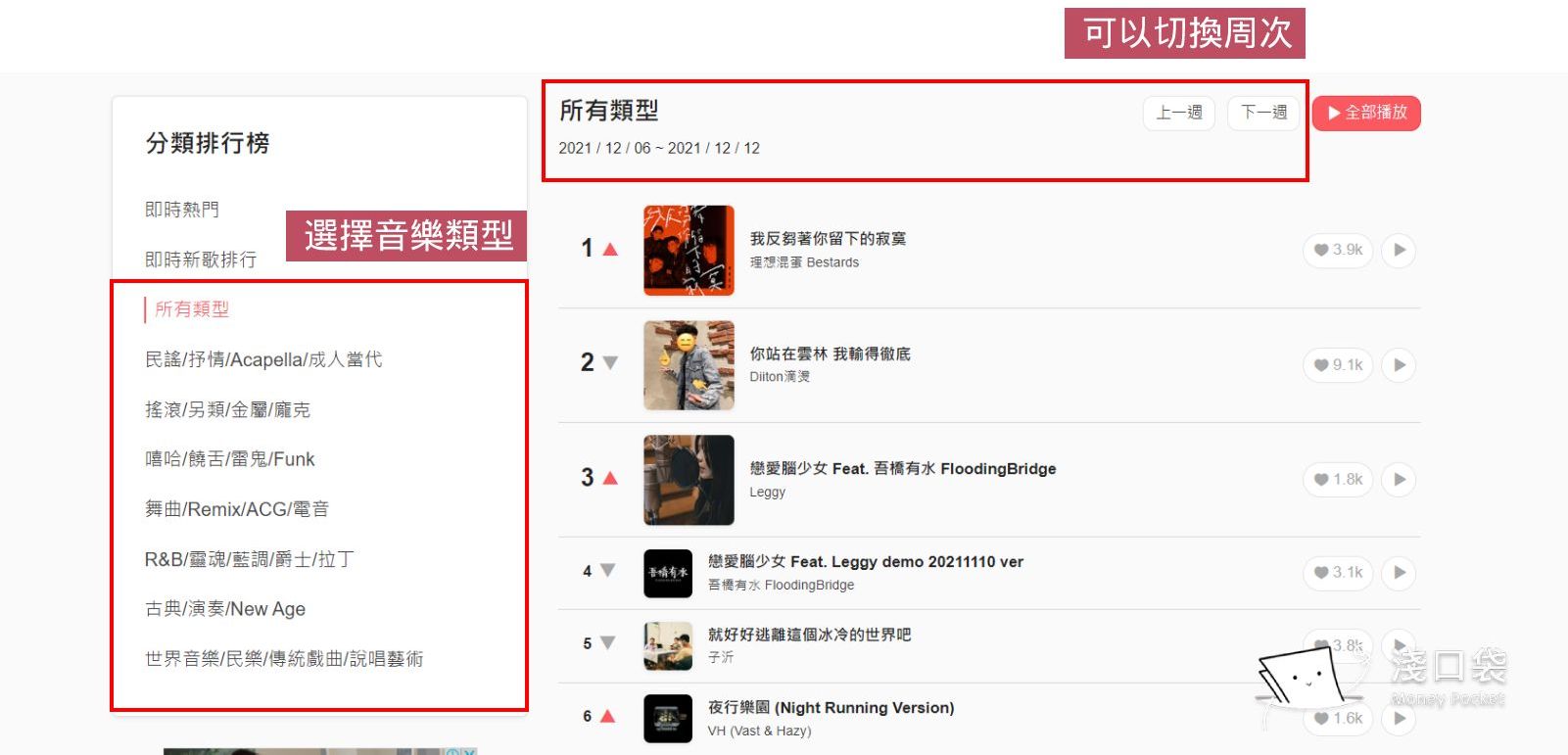
Task: Go to previous week with 上一週
Action: tap(1179, 113)
